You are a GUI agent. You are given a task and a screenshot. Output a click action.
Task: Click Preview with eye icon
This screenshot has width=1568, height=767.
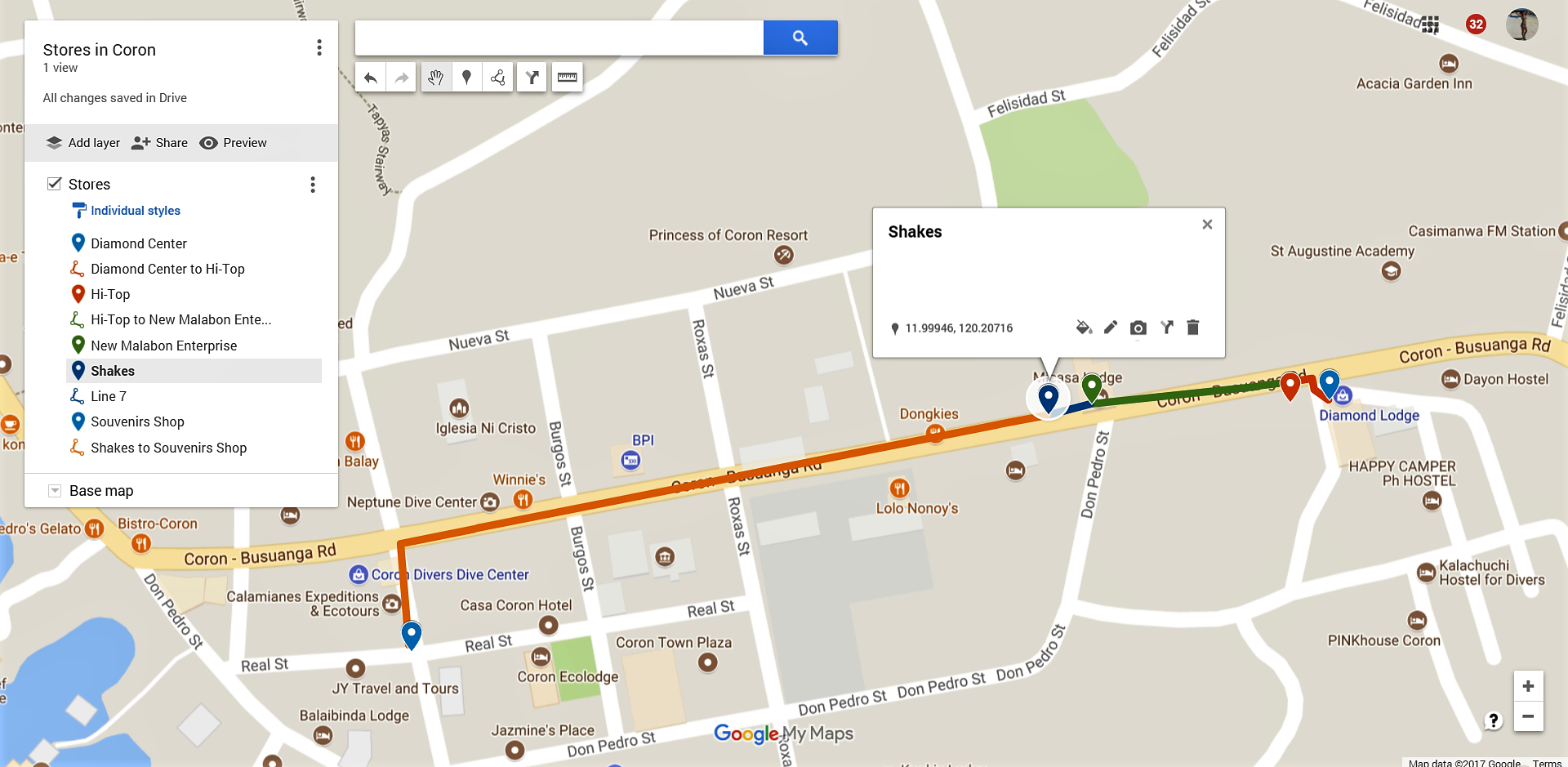coord(234,143)
